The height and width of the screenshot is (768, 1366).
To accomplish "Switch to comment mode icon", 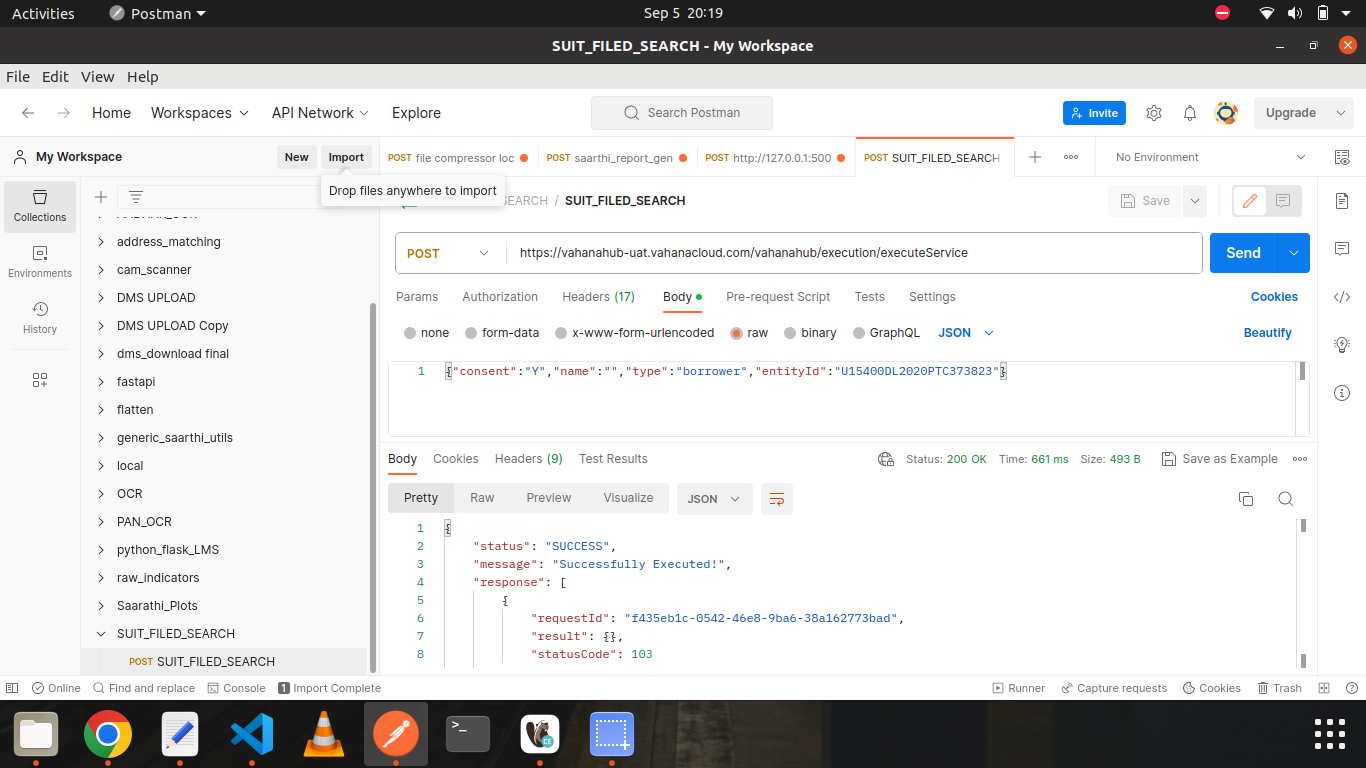I will 1283,201.
